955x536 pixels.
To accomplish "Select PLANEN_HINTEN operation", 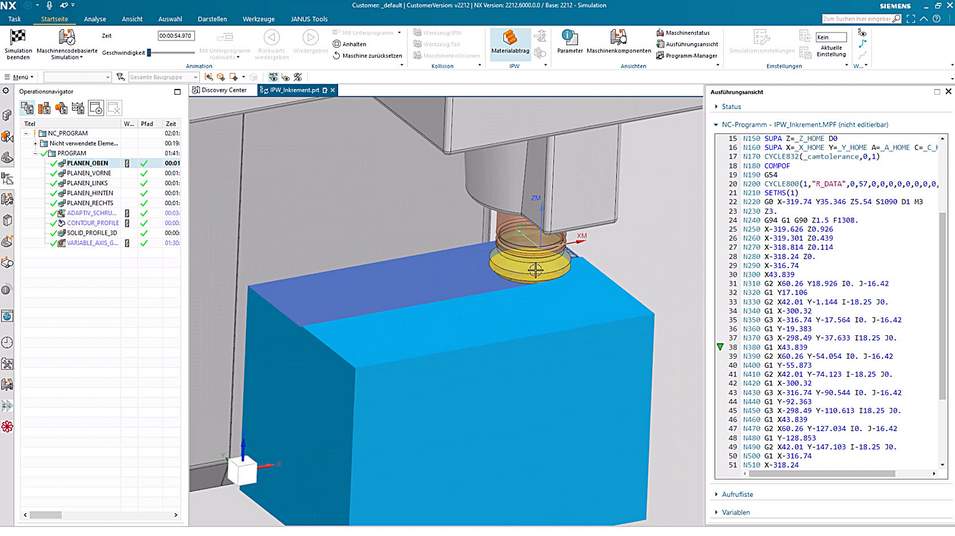I will click(x=90, y=193).
